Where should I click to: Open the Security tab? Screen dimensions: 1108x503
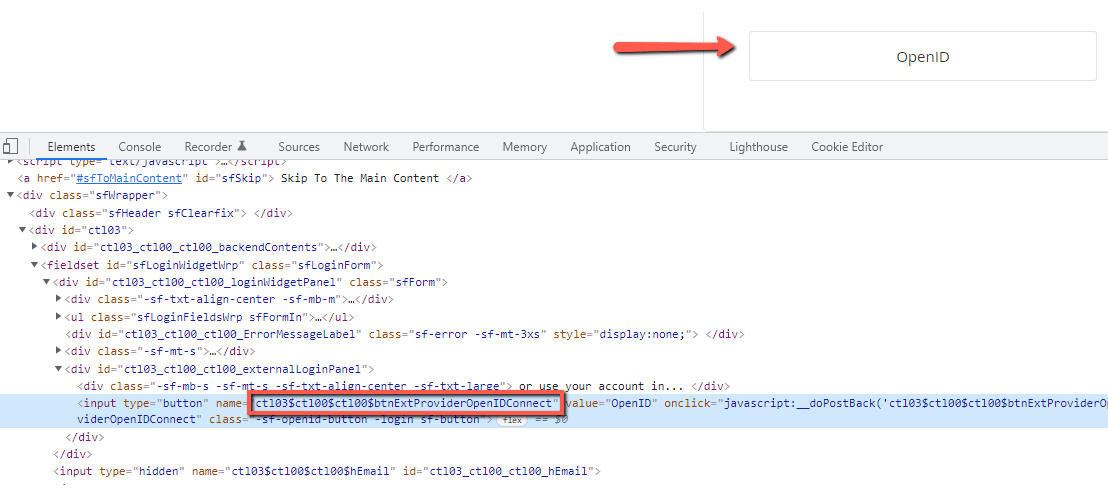click(x=675, y=147)
